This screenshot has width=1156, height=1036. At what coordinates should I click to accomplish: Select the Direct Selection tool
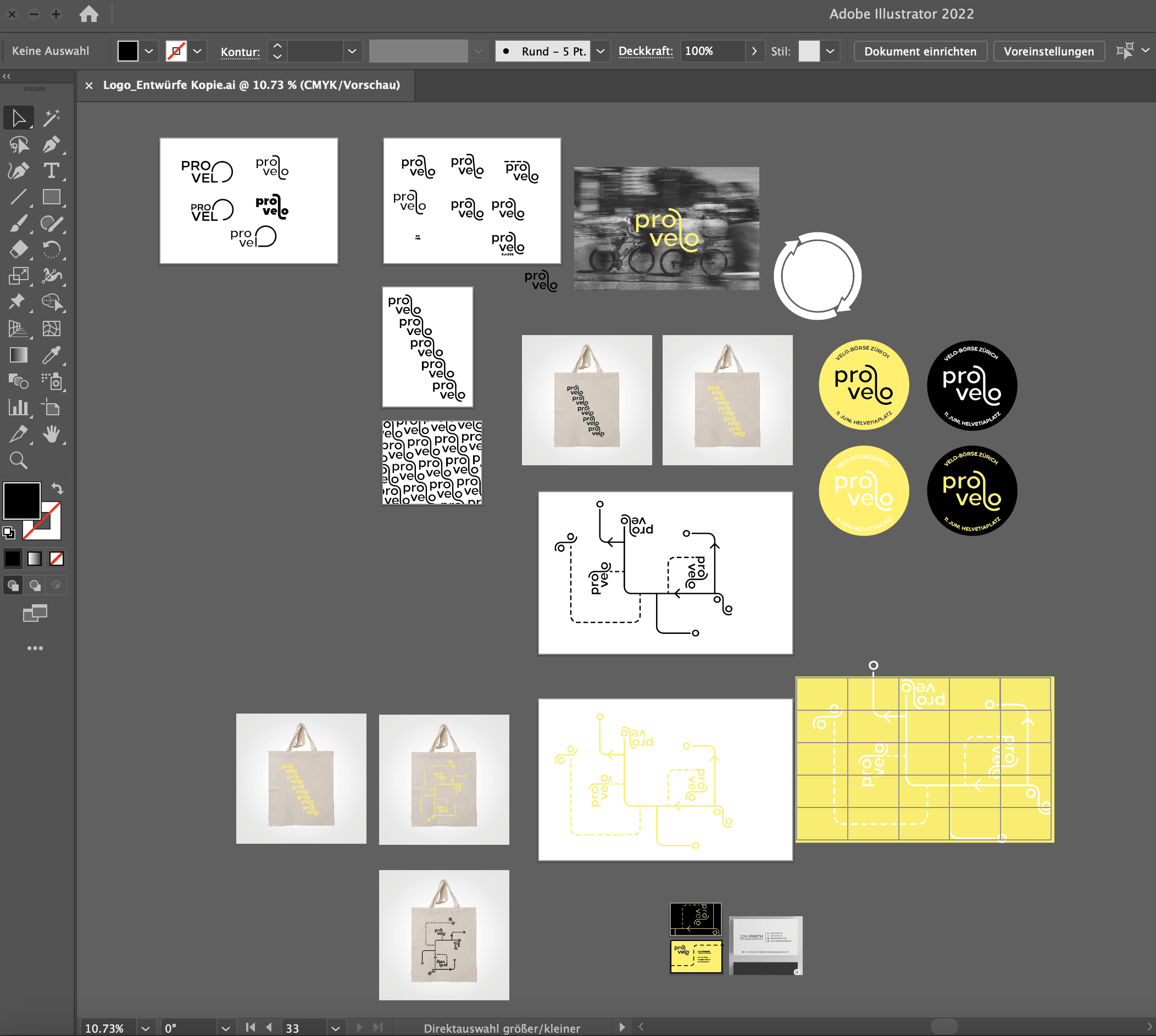[x=18, y=118]
